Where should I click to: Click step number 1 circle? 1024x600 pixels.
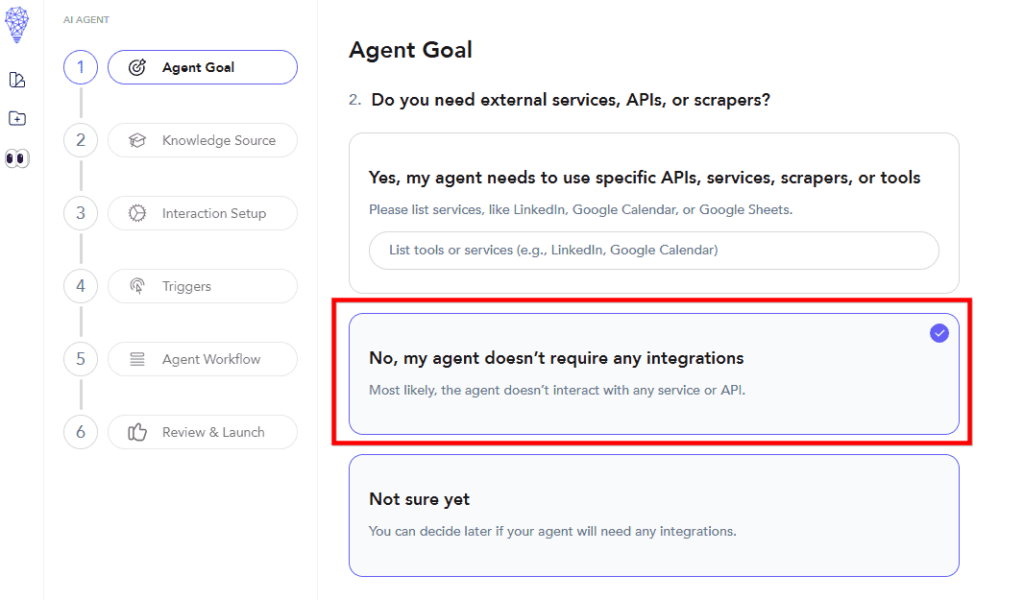click(x=80, y=68)
